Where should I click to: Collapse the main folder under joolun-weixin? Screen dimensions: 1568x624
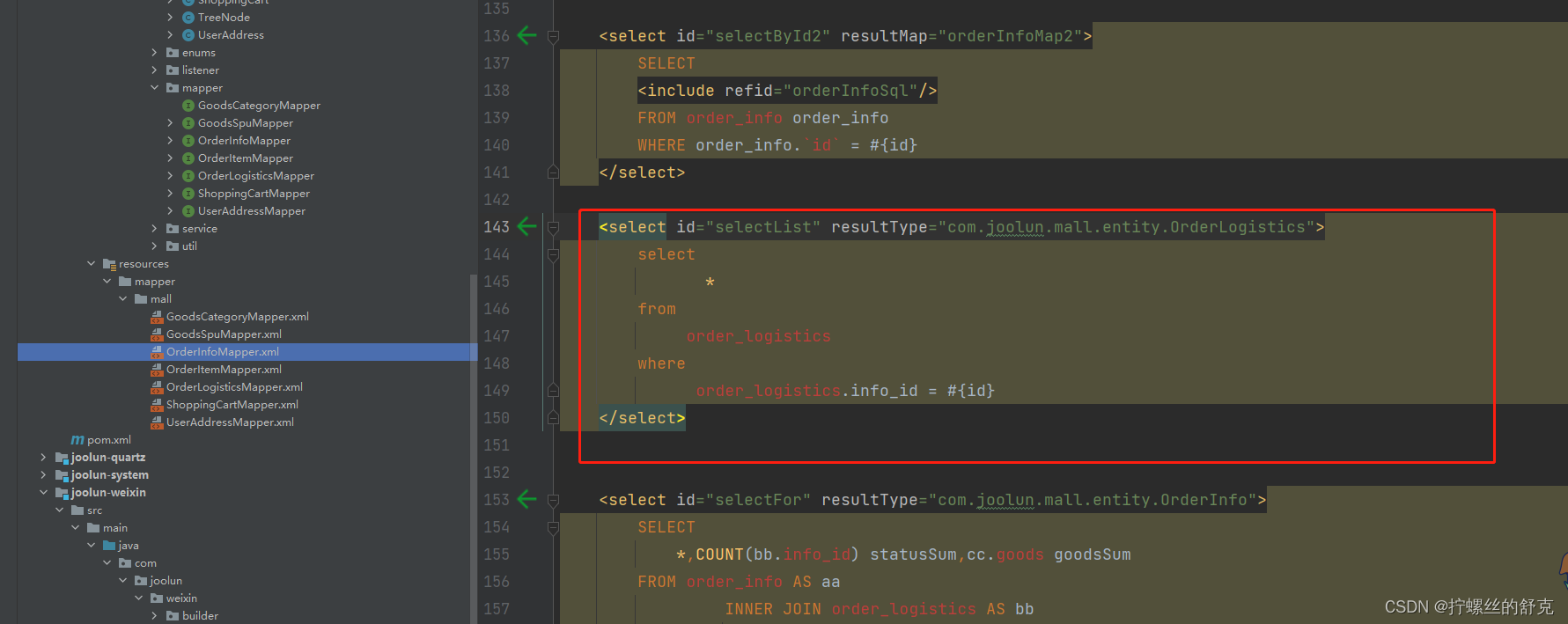[x=76, y=527]
